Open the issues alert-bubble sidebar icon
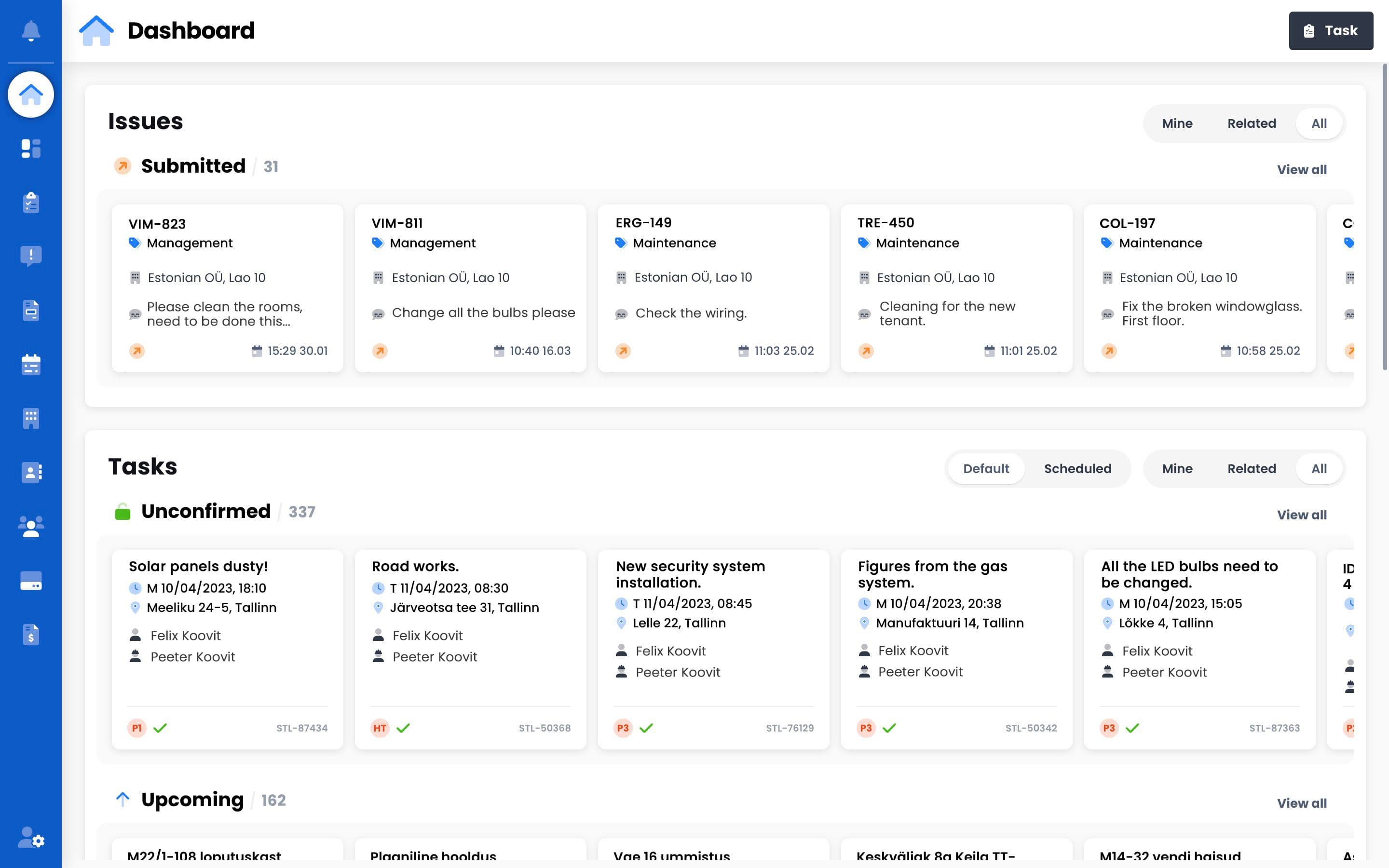This screenshot has width=1389, height=868. pyautogui.click(x=31, y=256)
